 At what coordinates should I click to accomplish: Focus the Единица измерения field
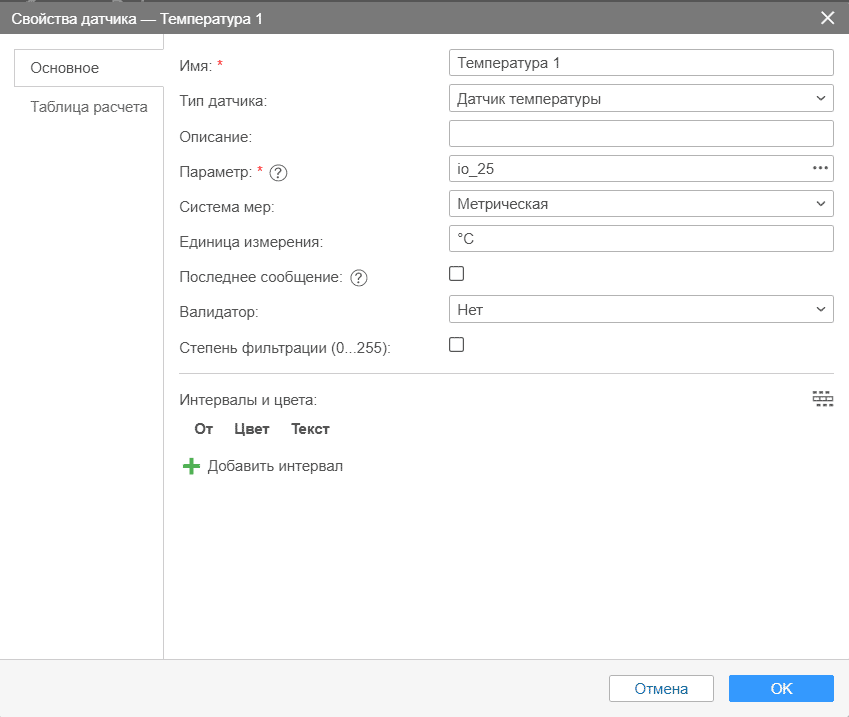[x=641, y=238]
